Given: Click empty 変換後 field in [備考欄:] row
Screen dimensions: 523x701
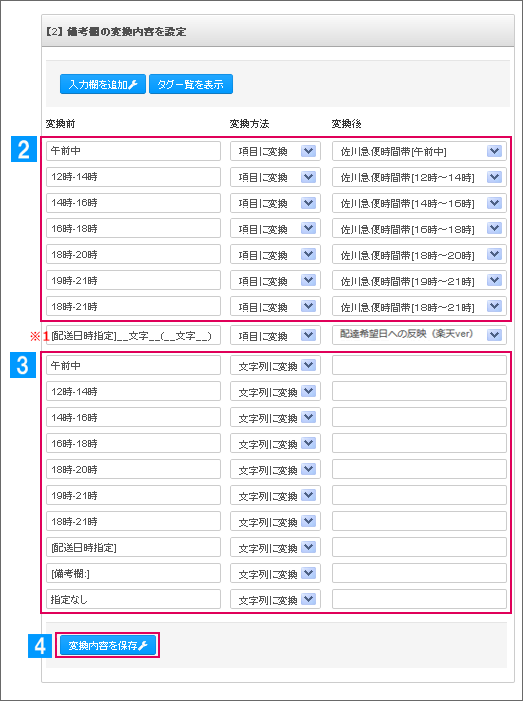Looking at the screenshot, I should pos(419,573).
